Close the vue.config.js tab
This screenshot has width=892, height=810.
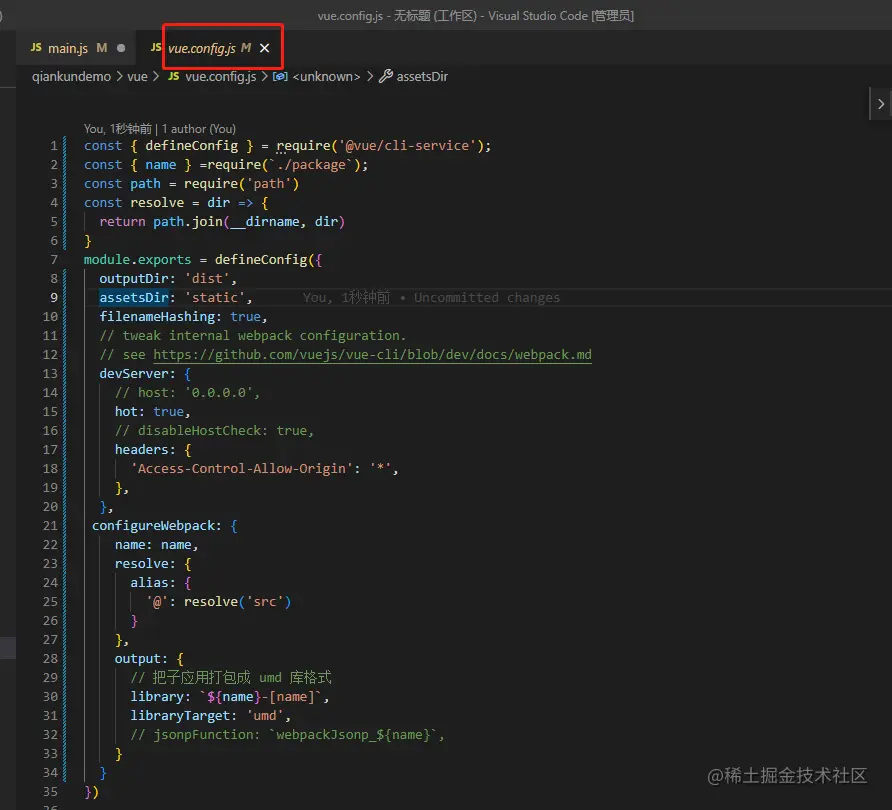265,48
